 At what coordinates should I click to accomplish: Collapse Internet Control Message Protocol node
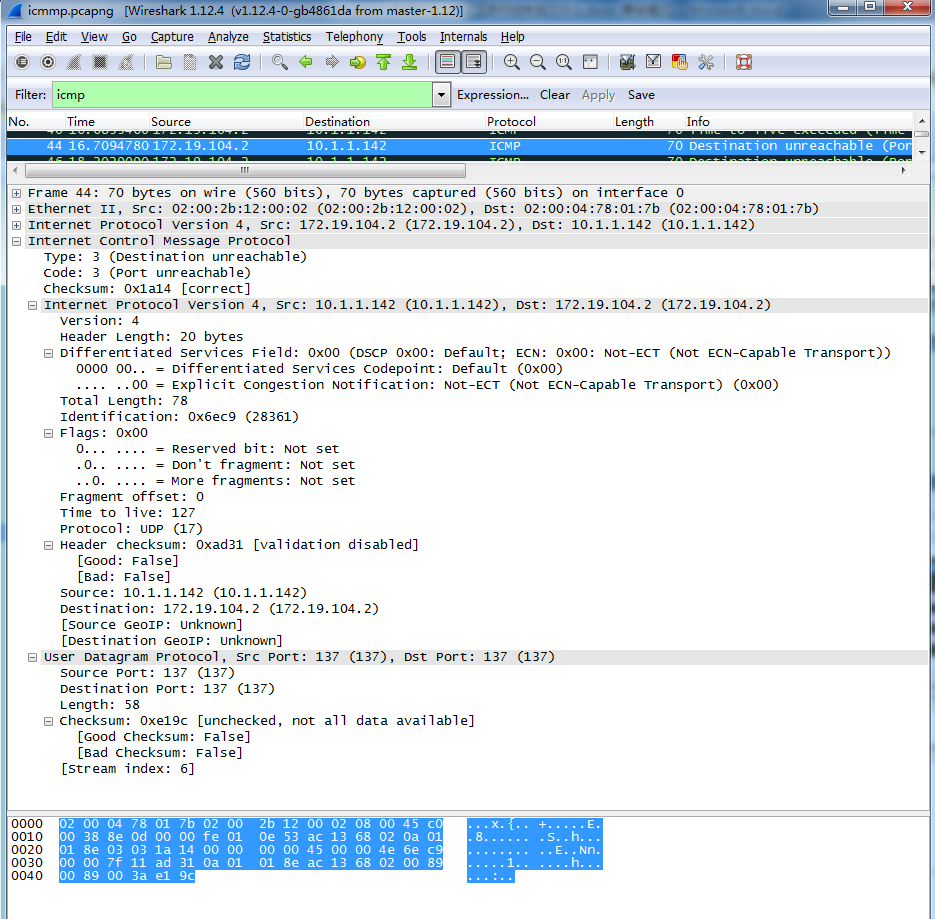(x=17, y=242)
